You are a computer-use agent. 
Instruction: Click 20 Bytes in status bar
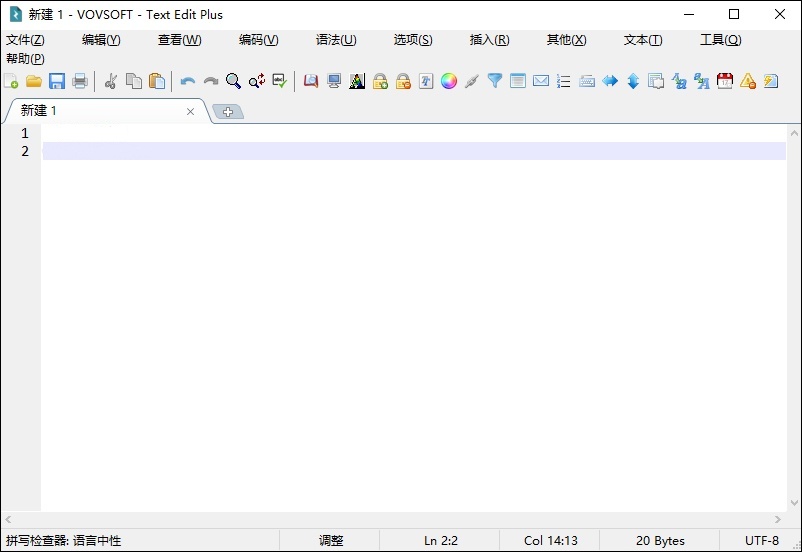pyautogui.click(x=660, y=540)
